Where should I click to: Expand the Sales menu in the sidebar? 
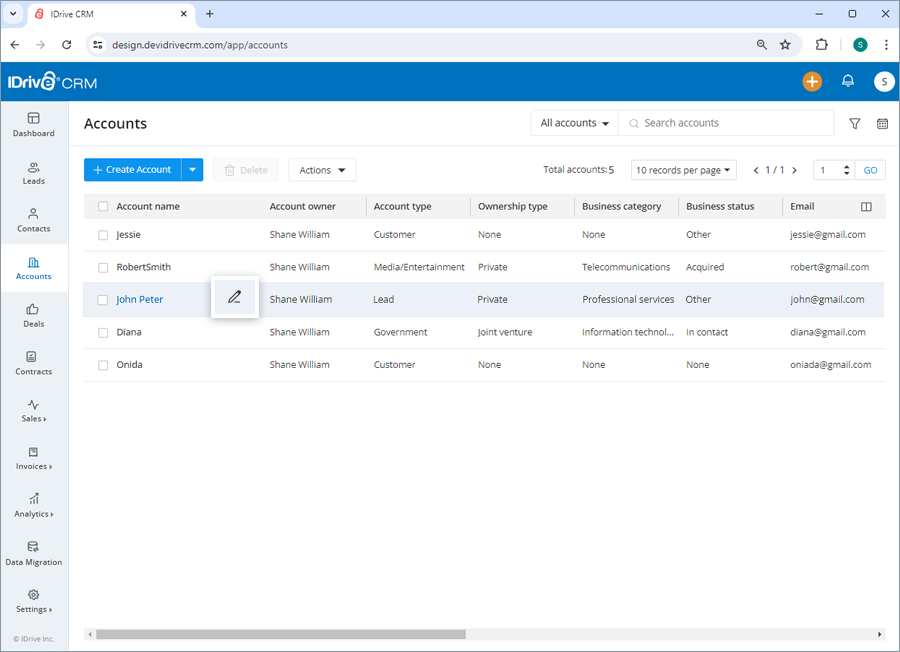[x=33, y=412]
